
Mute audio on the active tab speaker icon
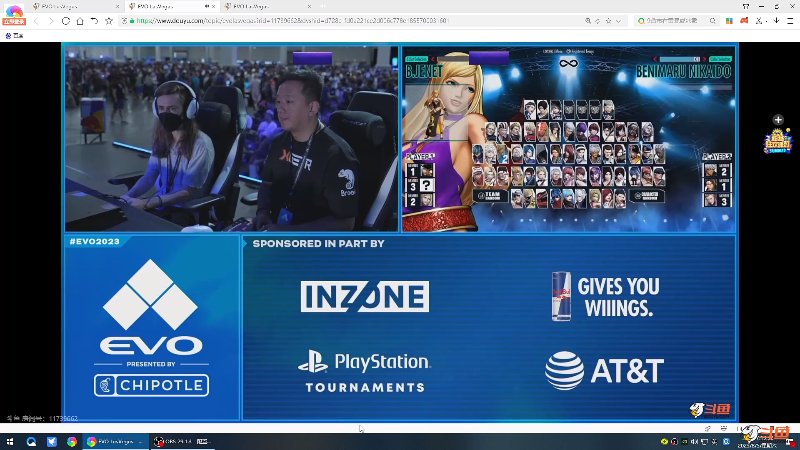207,7
